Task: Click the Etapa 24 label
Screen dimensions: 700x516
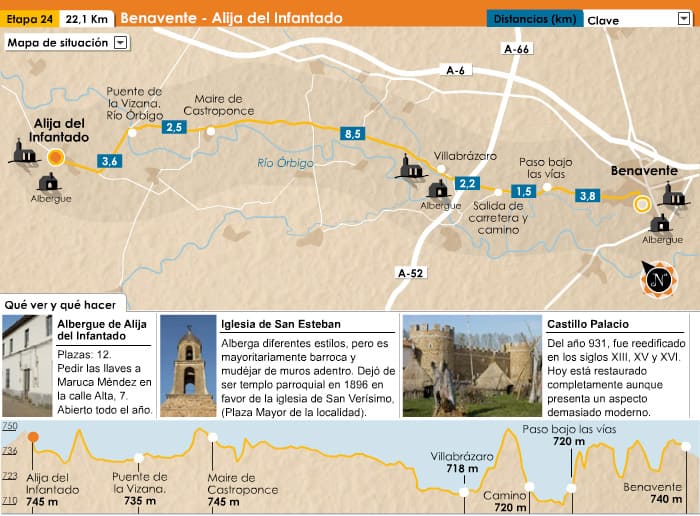Action: tap(29, 19)
